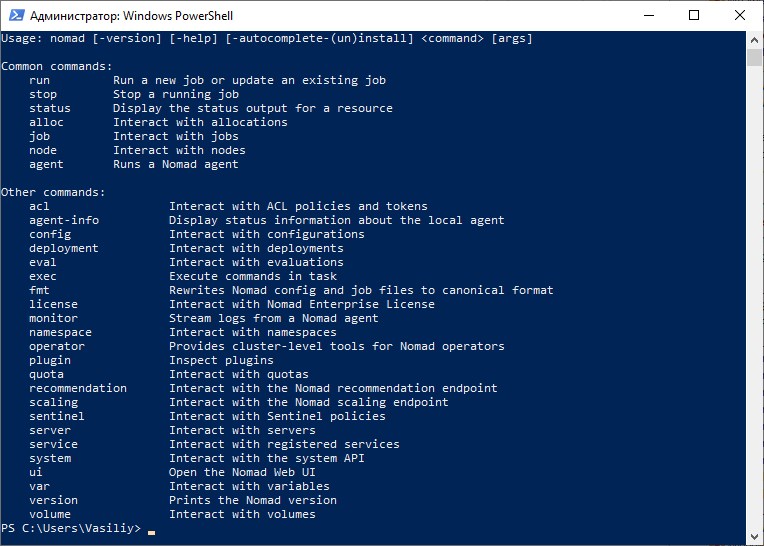Click the "sentinel" command name
Viewport: 764px width, 546px height.
(x=56, y=416)
